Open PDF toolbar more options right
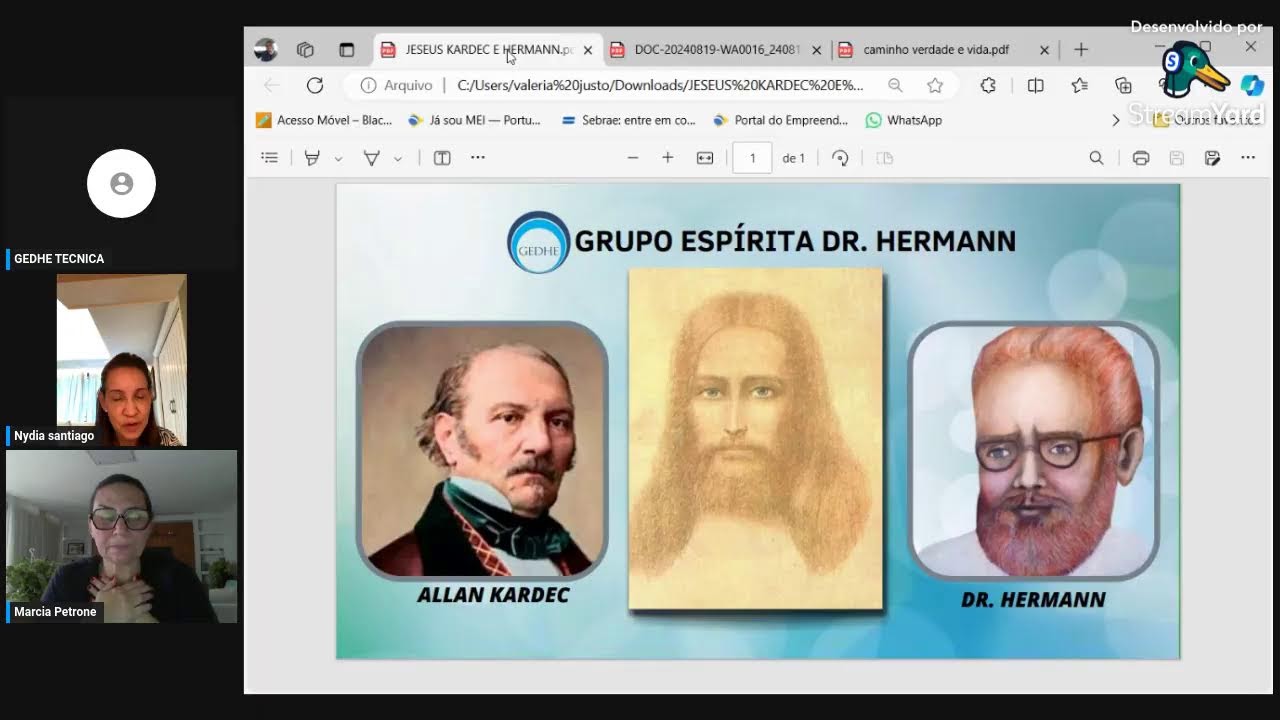This screenshot has height=720, width=1280. coord(1248,158)
